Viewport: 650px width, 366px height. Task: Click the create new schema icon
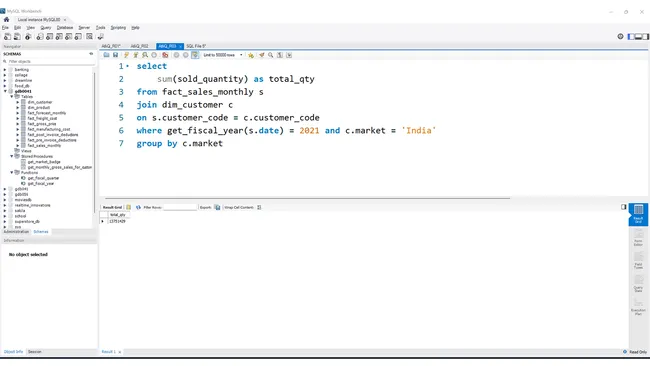40,36
